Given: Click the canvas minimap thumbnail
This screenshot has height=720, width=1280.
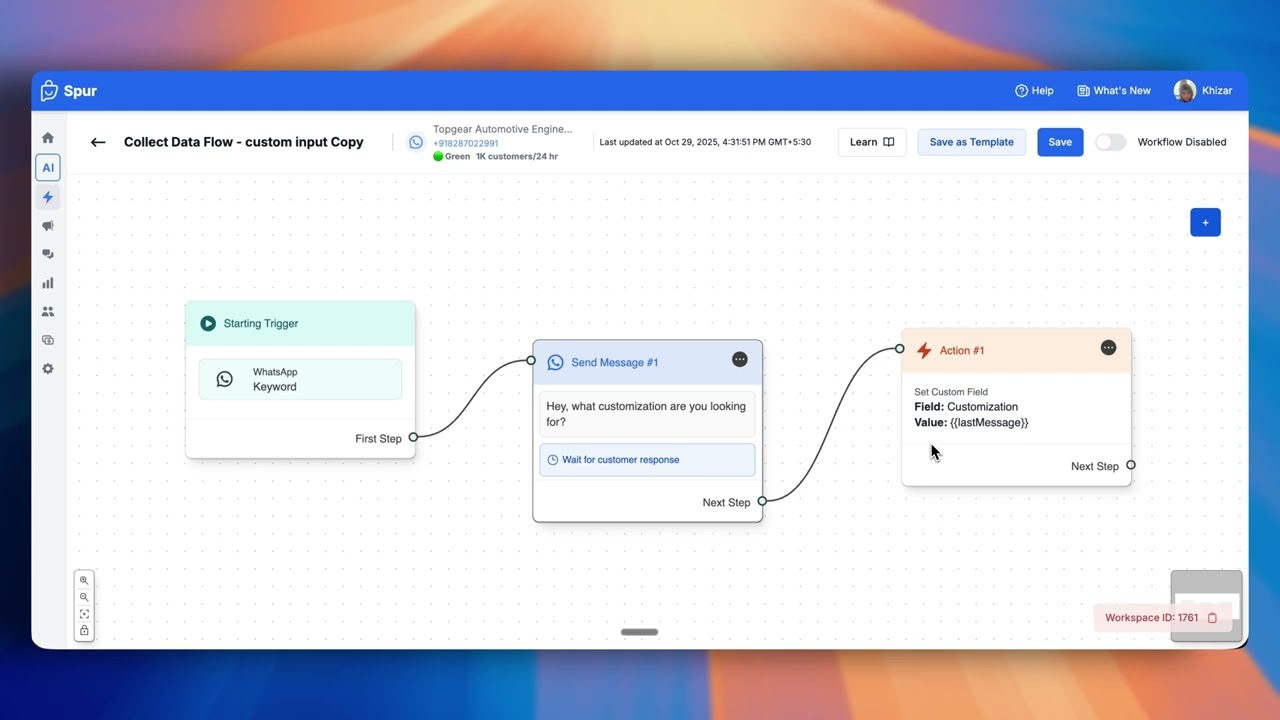Looking at the screenshot, I should pyautogui.click(x=1206, y=605).
